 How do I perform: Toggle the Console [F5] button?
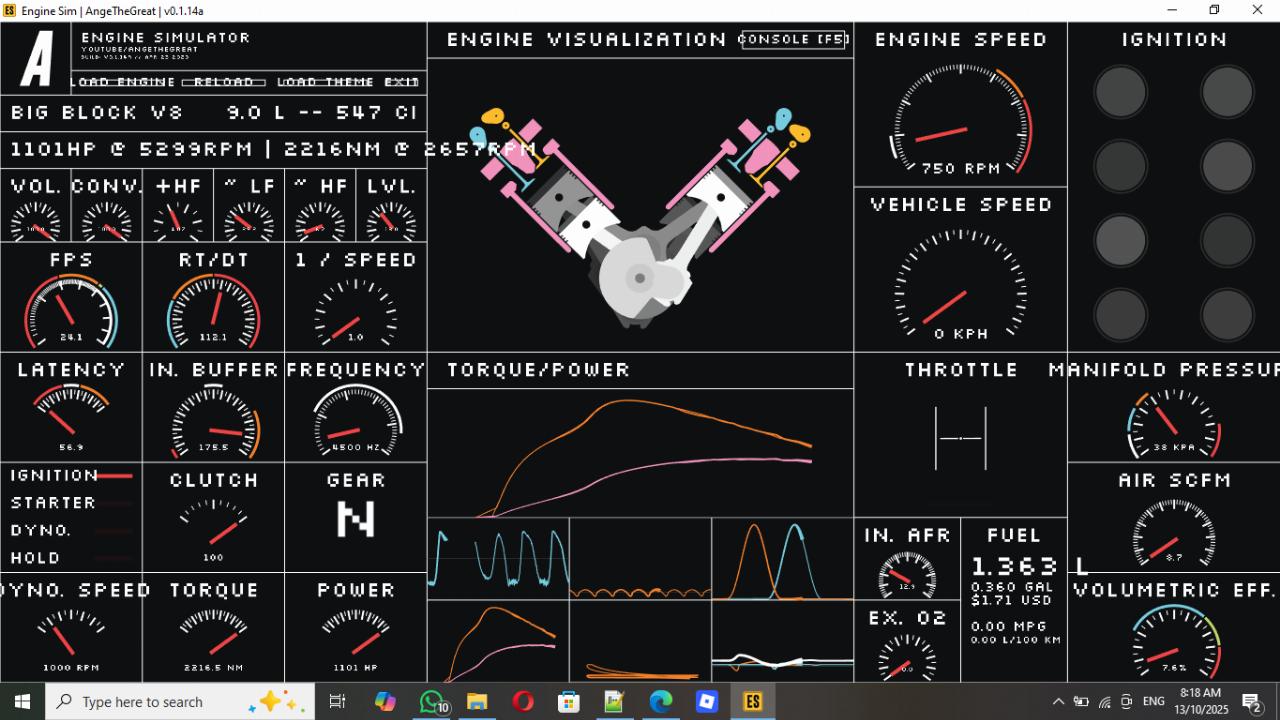pos(794,40)
